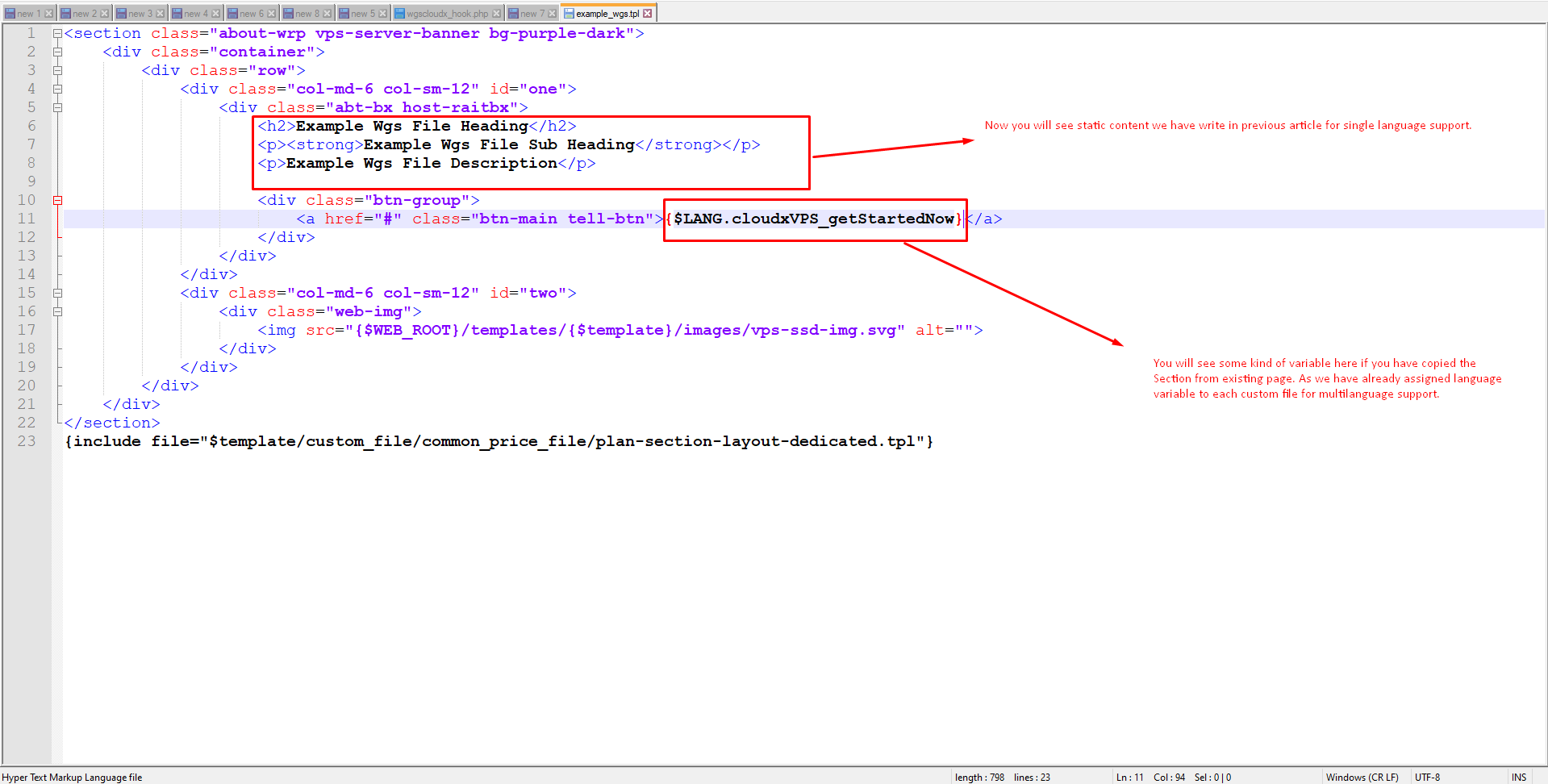
Task: Close the new 3 tab
Action: pos(160,14)
